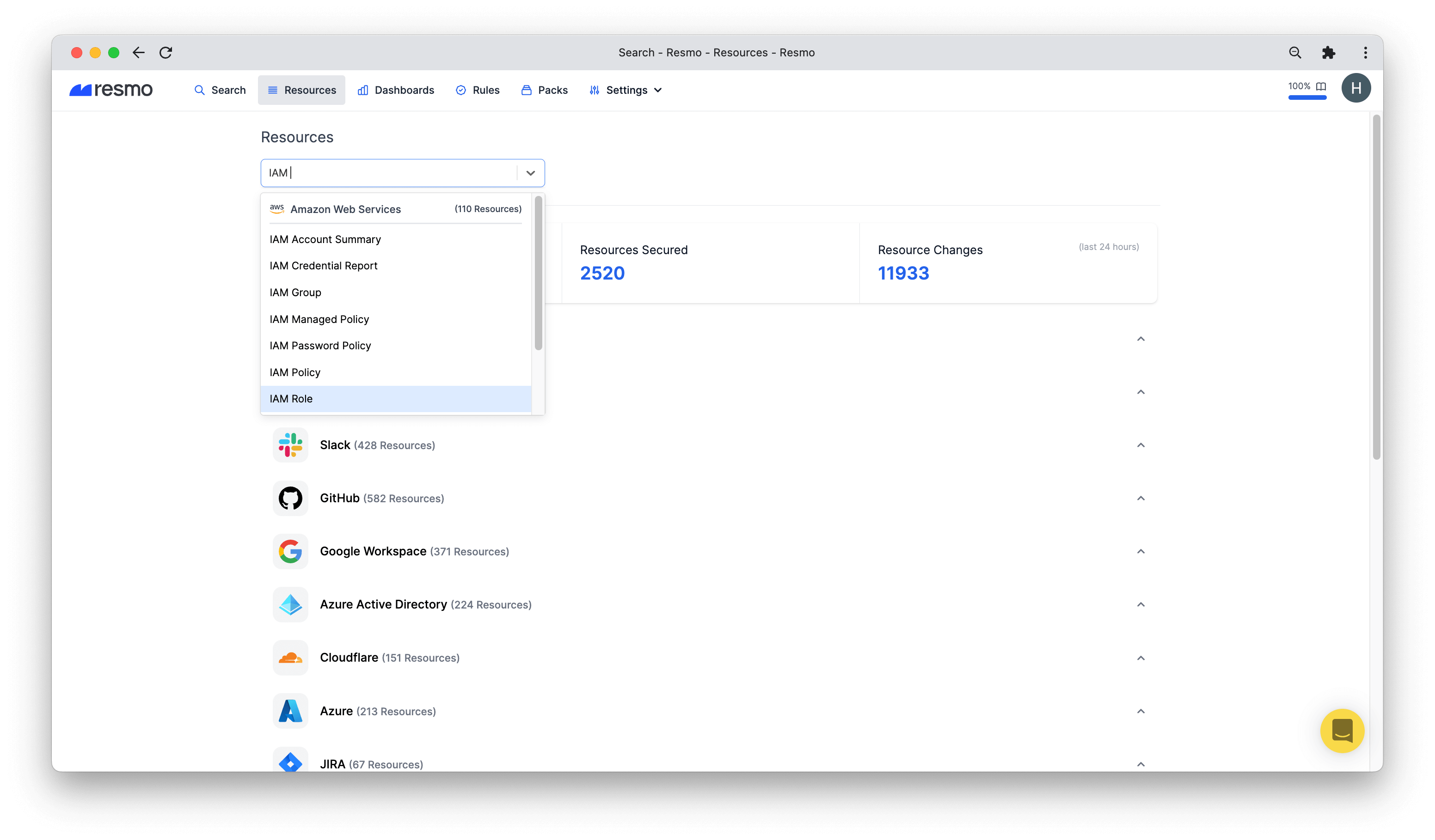Toggle the resource search dropdown arrow
This screenshot has height=840, width=1435.
click(x=531, y=173)
